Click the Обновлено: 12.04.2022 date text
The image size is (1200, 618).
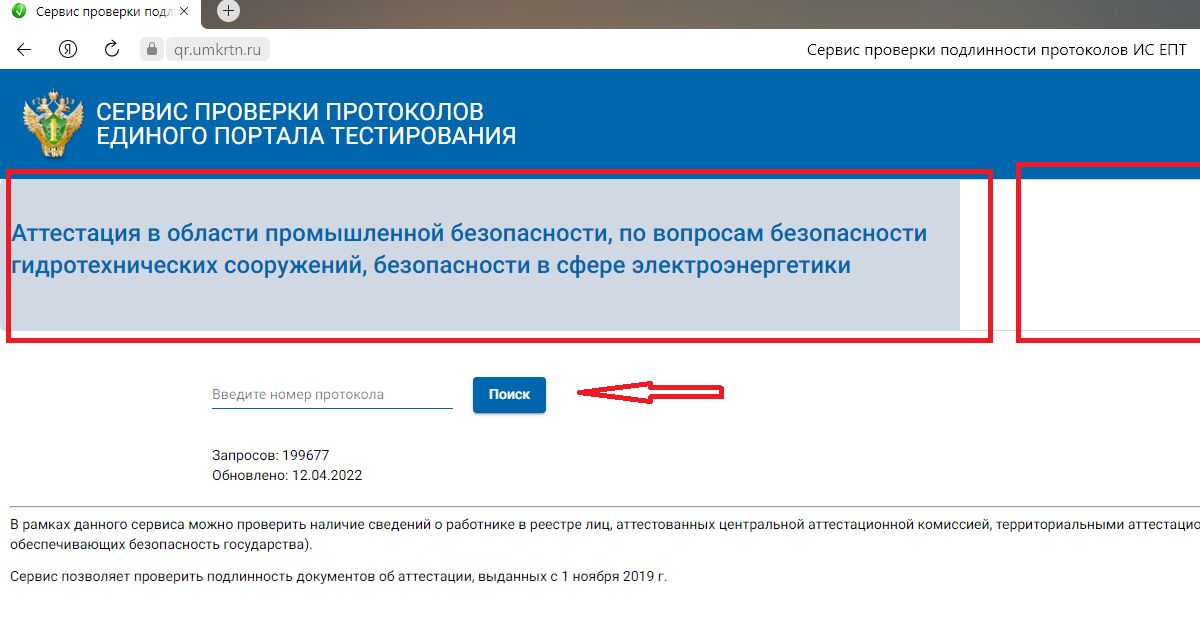point(287,475)
